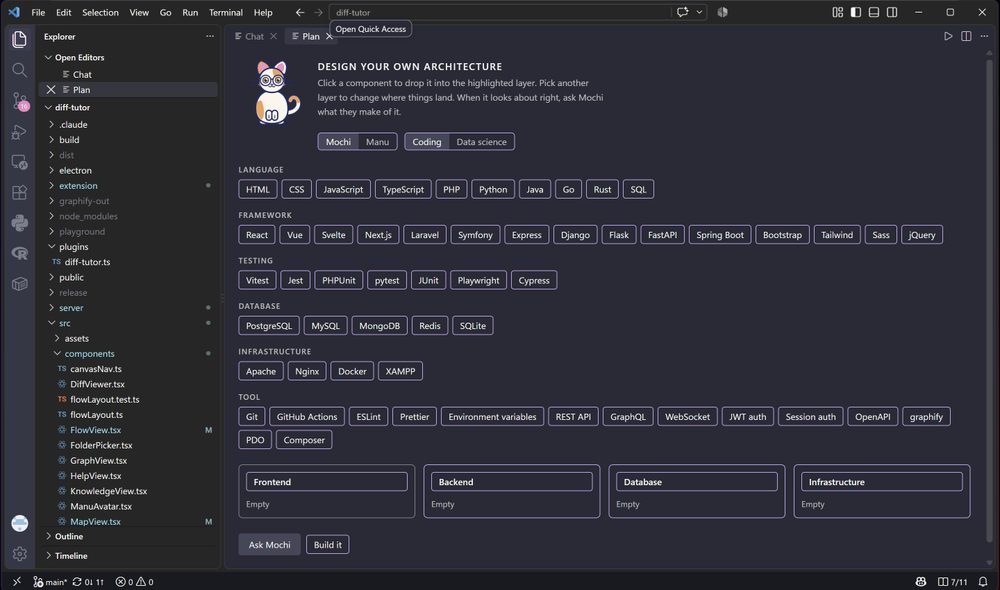Open the R extension icon
The image size is (1000, 590).
point(19,253)
